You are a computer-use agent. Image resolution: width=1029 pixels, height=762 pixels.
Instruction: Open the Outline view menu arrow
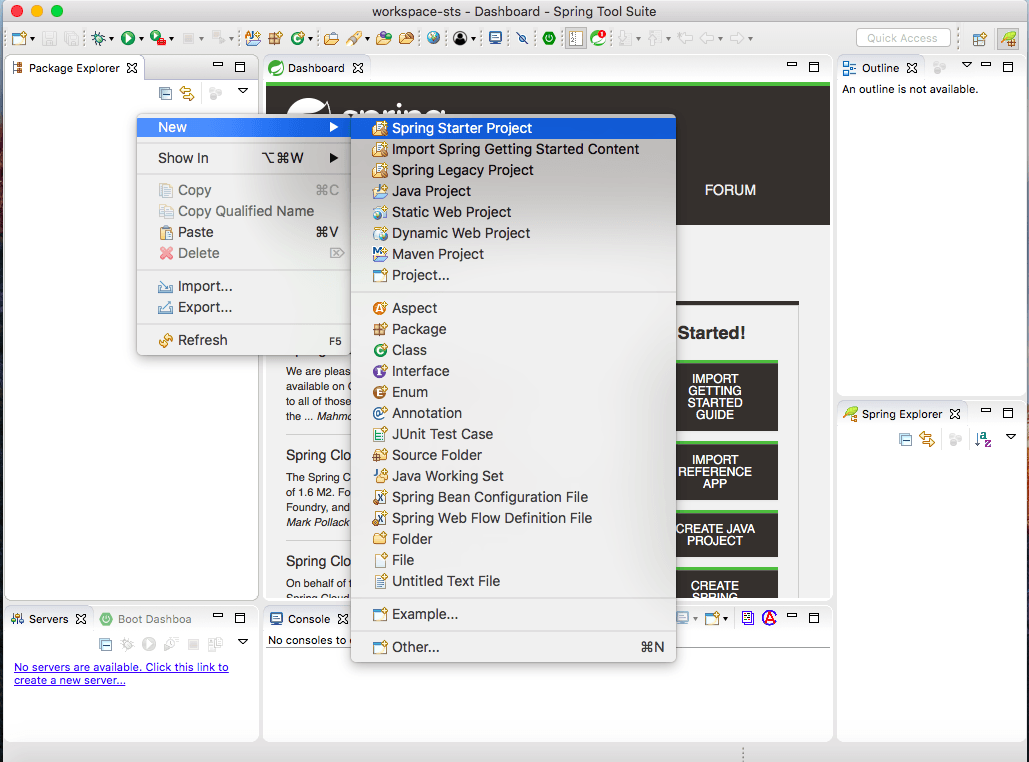pyautogui.click(x=967, y=65)
